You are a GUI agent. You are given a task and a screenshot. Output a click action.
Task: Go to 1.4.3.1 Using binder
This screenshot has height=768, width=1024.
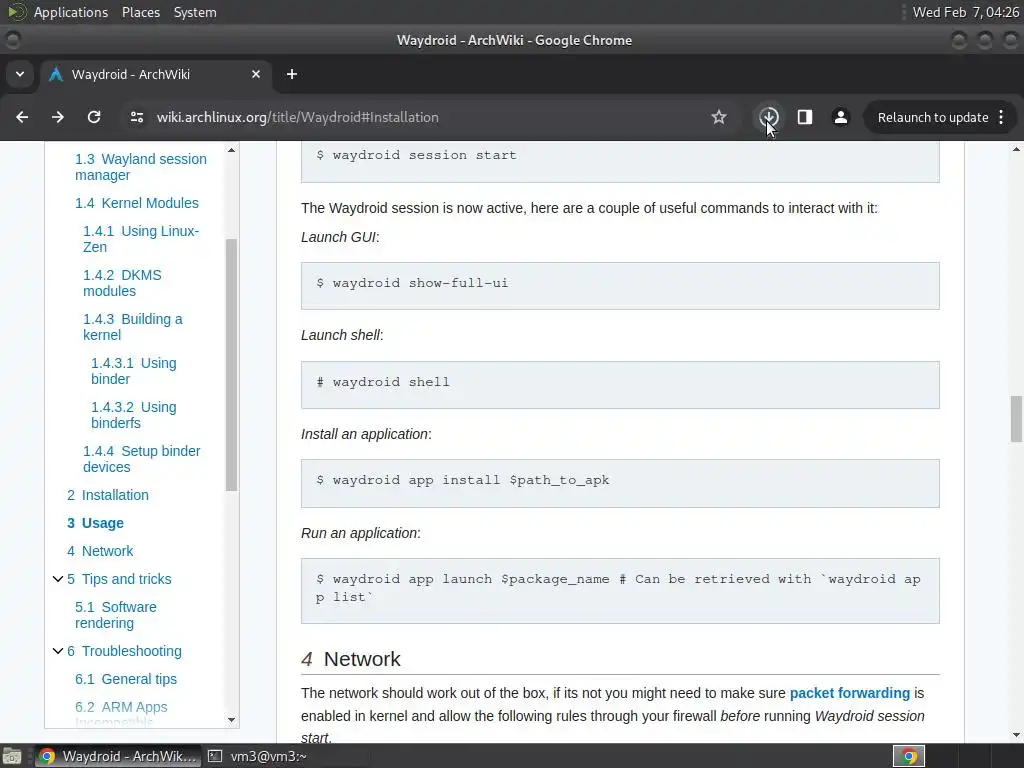tap(133, 371)
